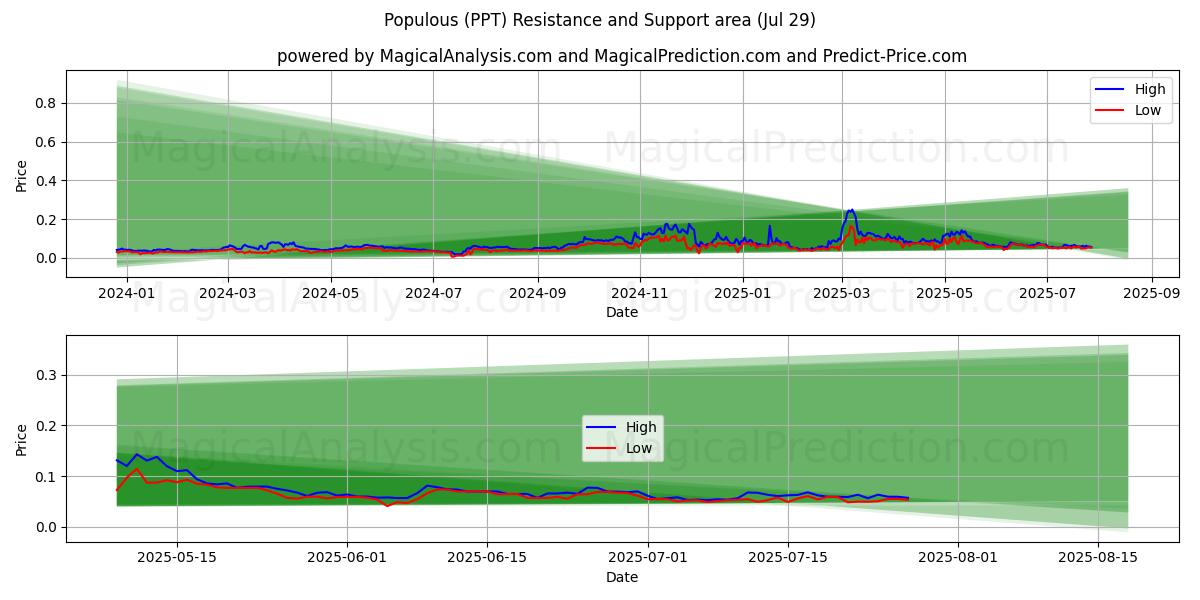
Task: Click the '2024-11' x-axis label of the top chart
Action: point(641,293)
